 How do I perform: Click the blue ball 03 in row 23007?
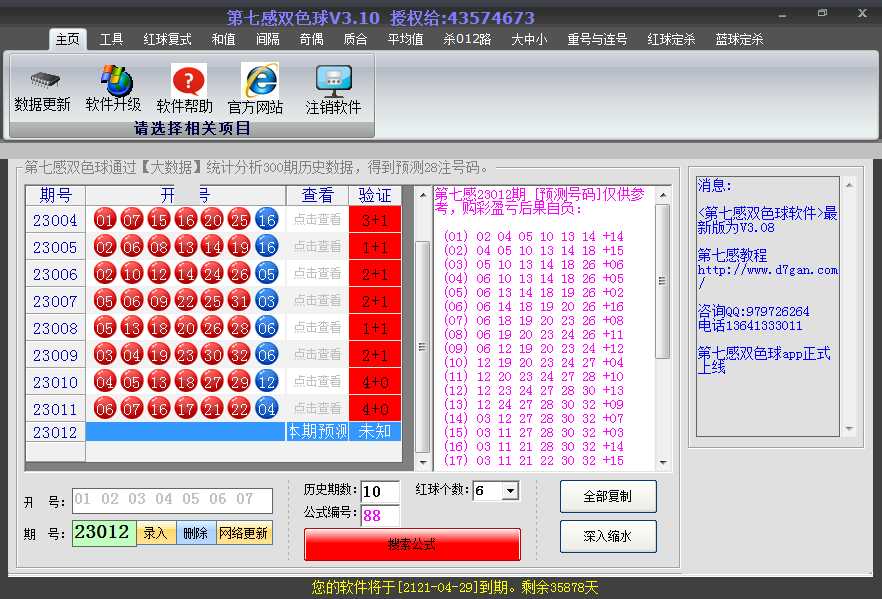pos(267,301)
